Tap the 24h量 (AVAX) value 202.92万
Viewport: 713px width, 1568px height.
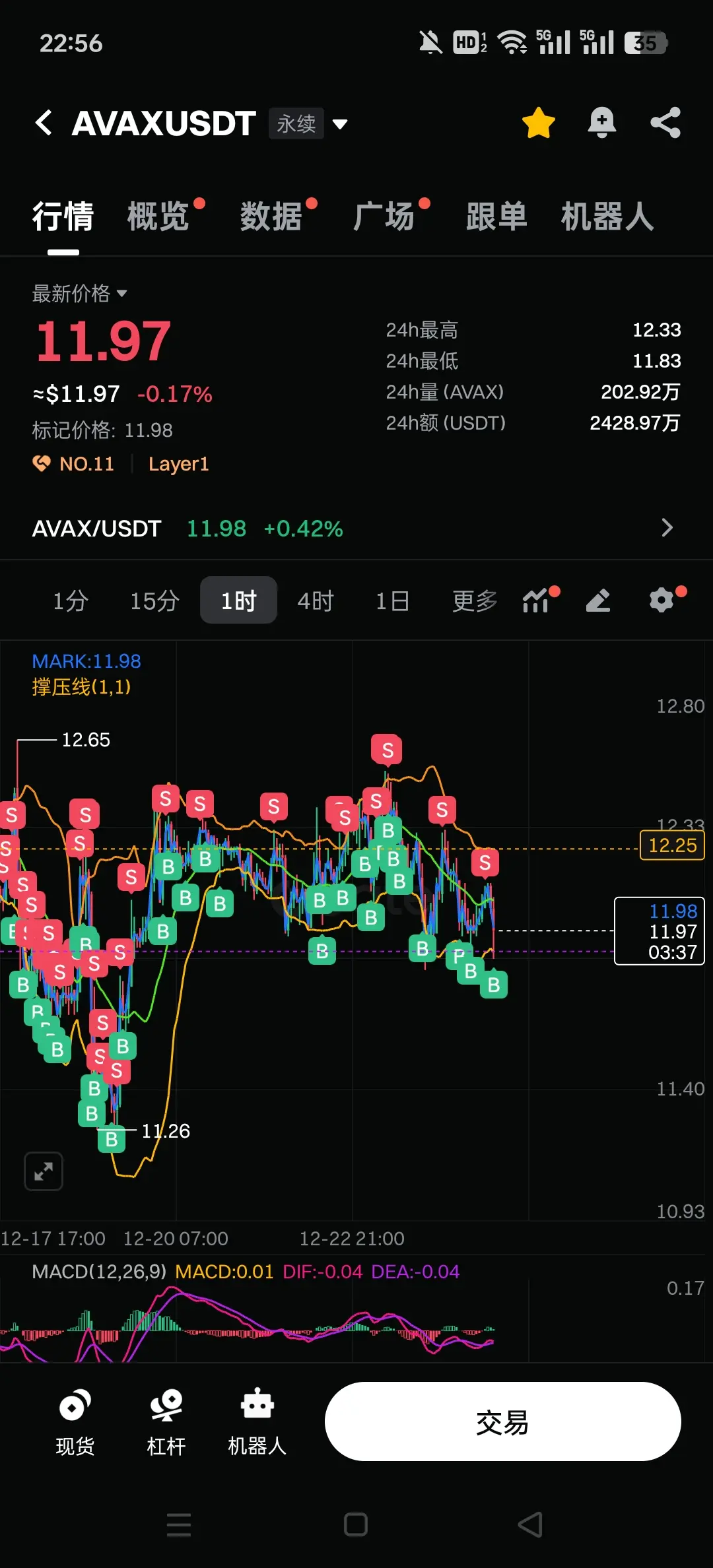640,392
